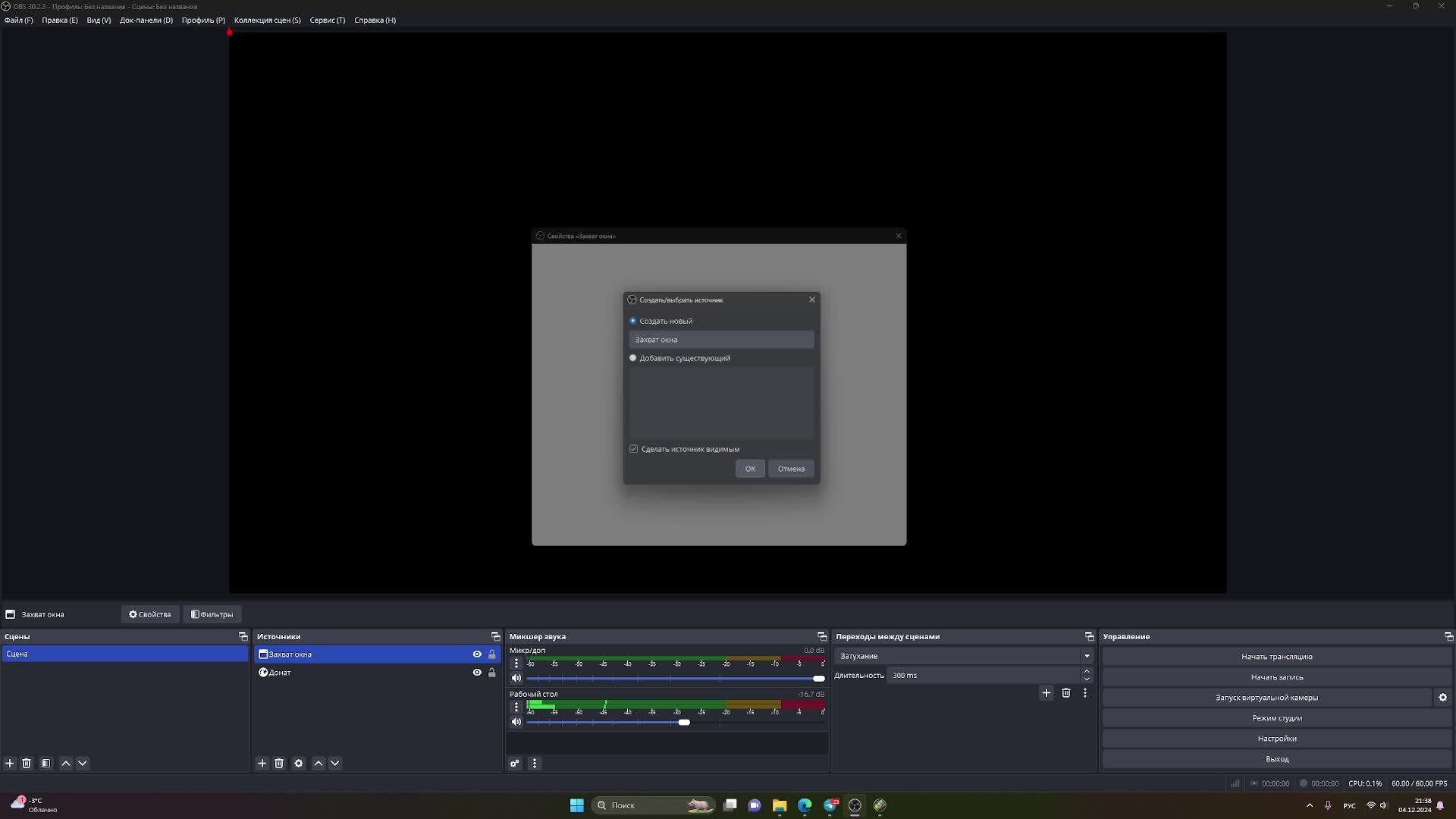Move scene up arrow in Scenes panel
This screenshot has height=819, width=1456.
point(66,764)
